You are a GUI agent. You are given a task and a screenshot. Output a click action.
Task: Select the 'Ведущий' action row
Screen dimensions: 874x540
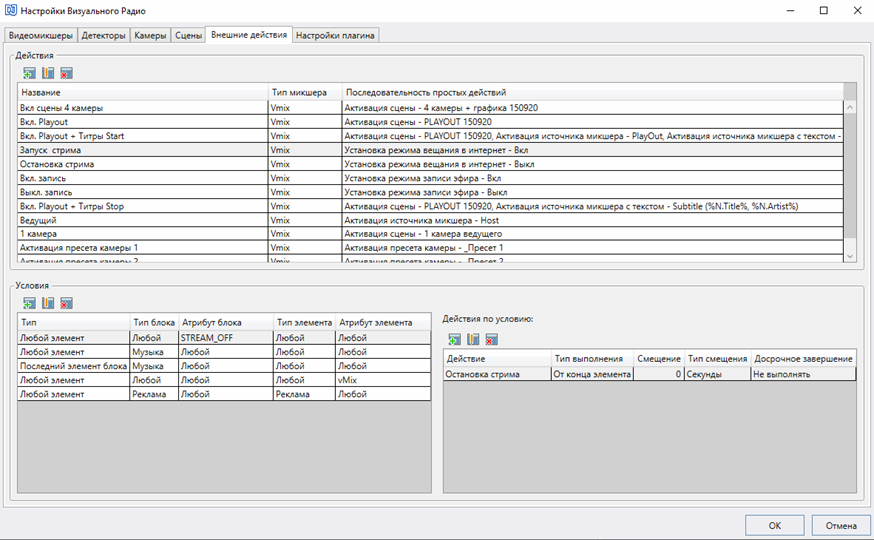pyautogui.click(x=430, y=220)
